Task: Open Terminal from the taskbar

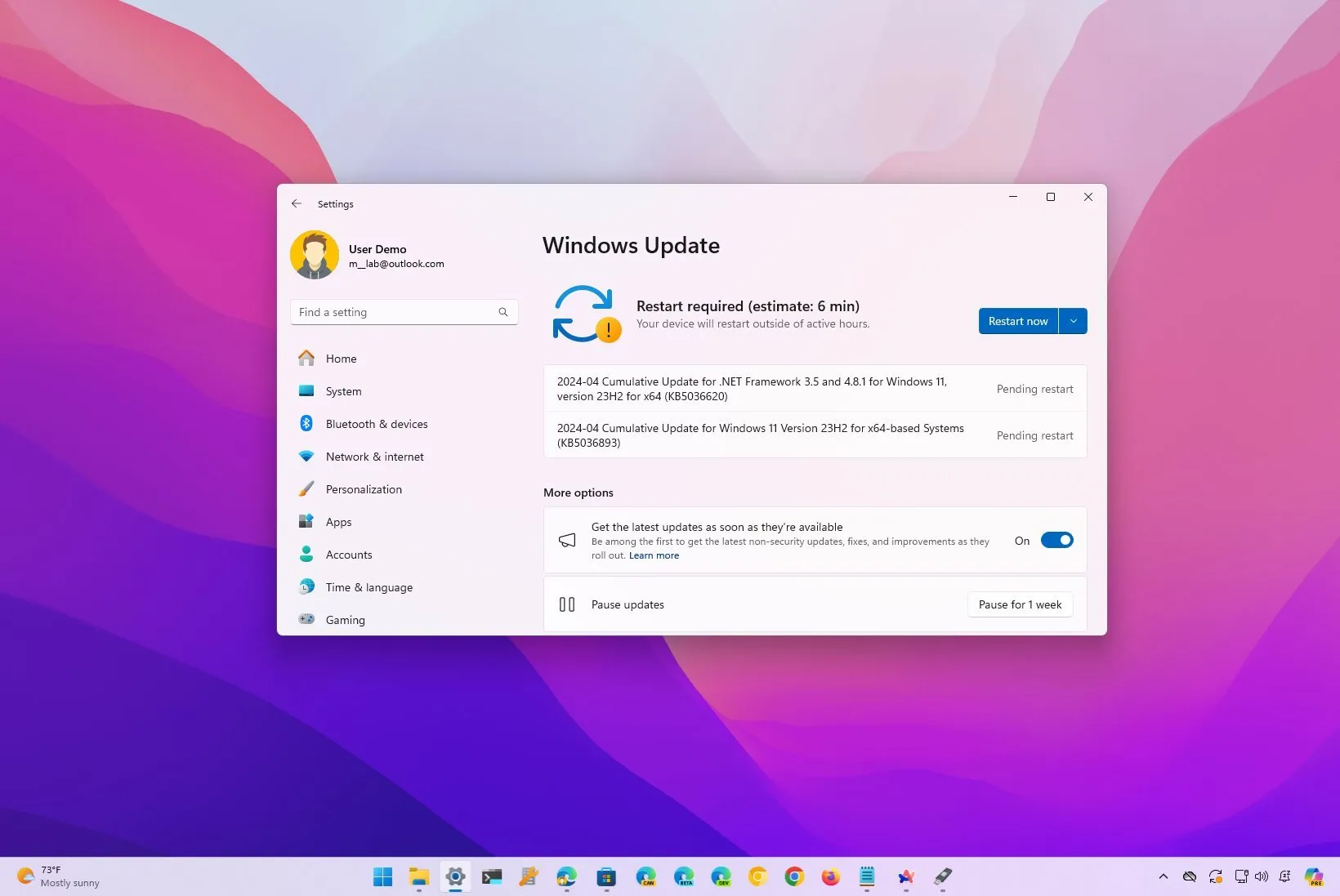Action: [492, 876]
